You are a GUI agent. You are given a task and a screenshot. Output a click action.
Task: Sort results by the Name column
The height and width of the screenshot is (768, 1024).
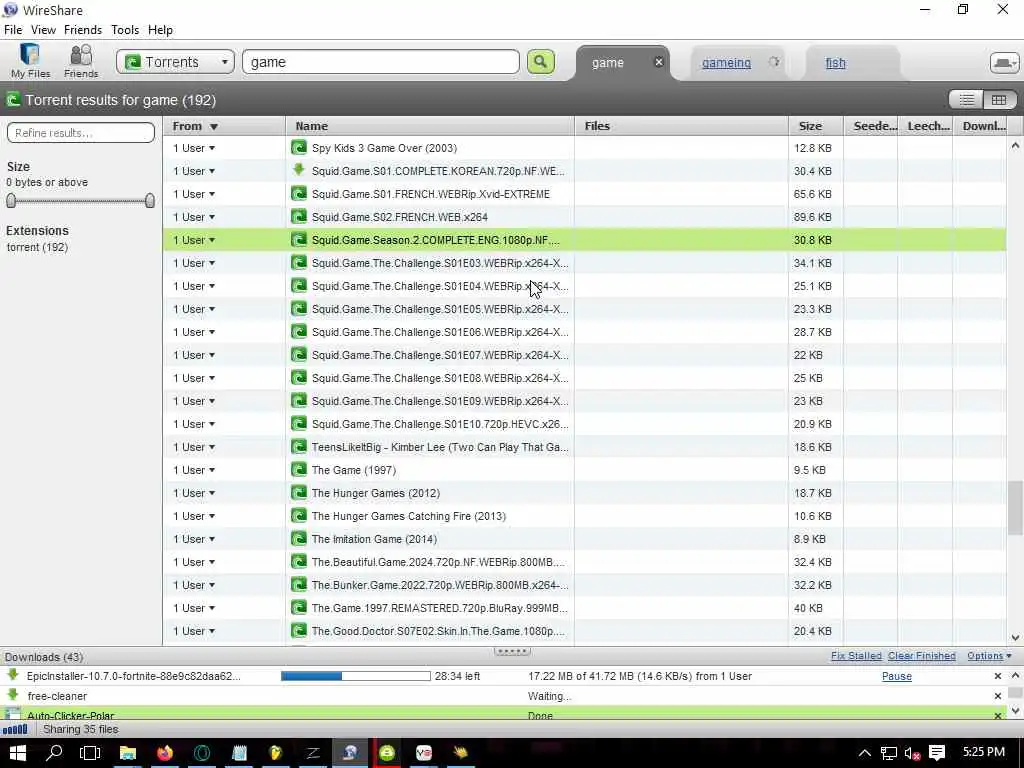(430, 126)
